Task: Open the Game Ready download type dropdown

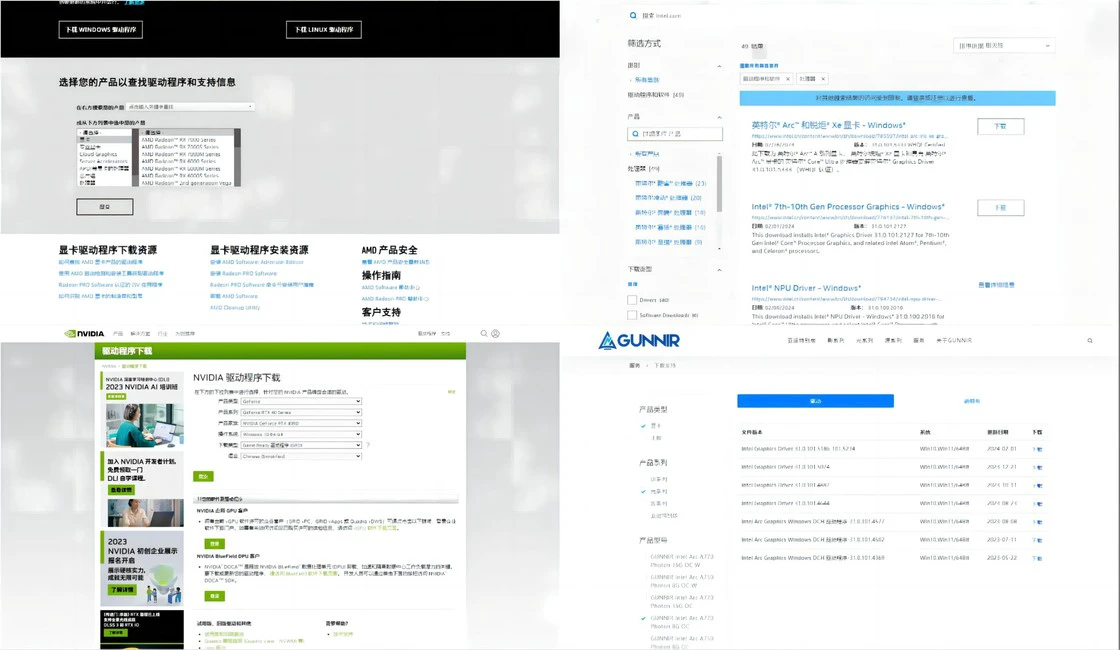Action: pos(301,445)
